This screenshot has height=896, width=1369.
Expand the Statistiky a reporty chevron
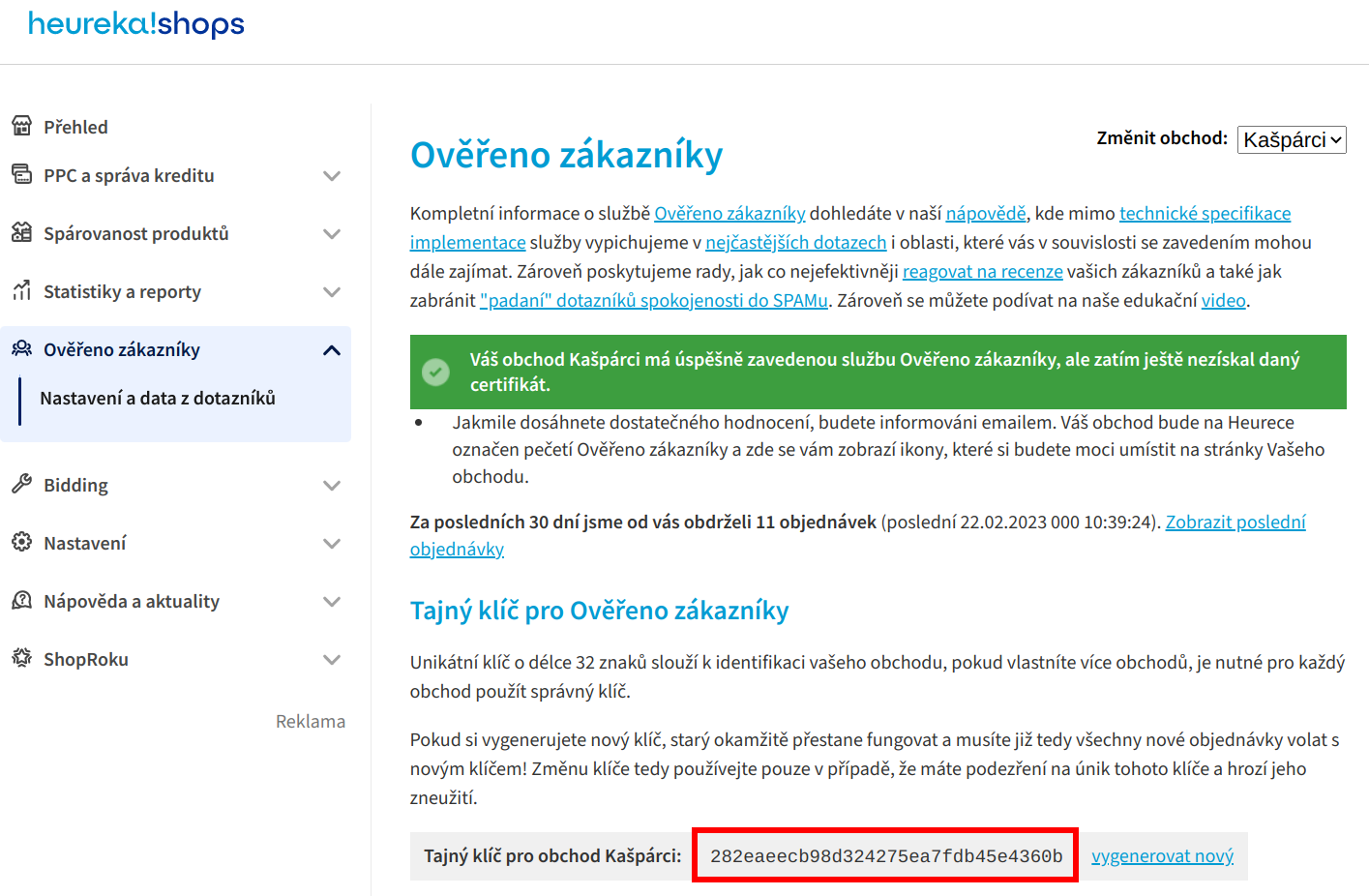[331, 292]
